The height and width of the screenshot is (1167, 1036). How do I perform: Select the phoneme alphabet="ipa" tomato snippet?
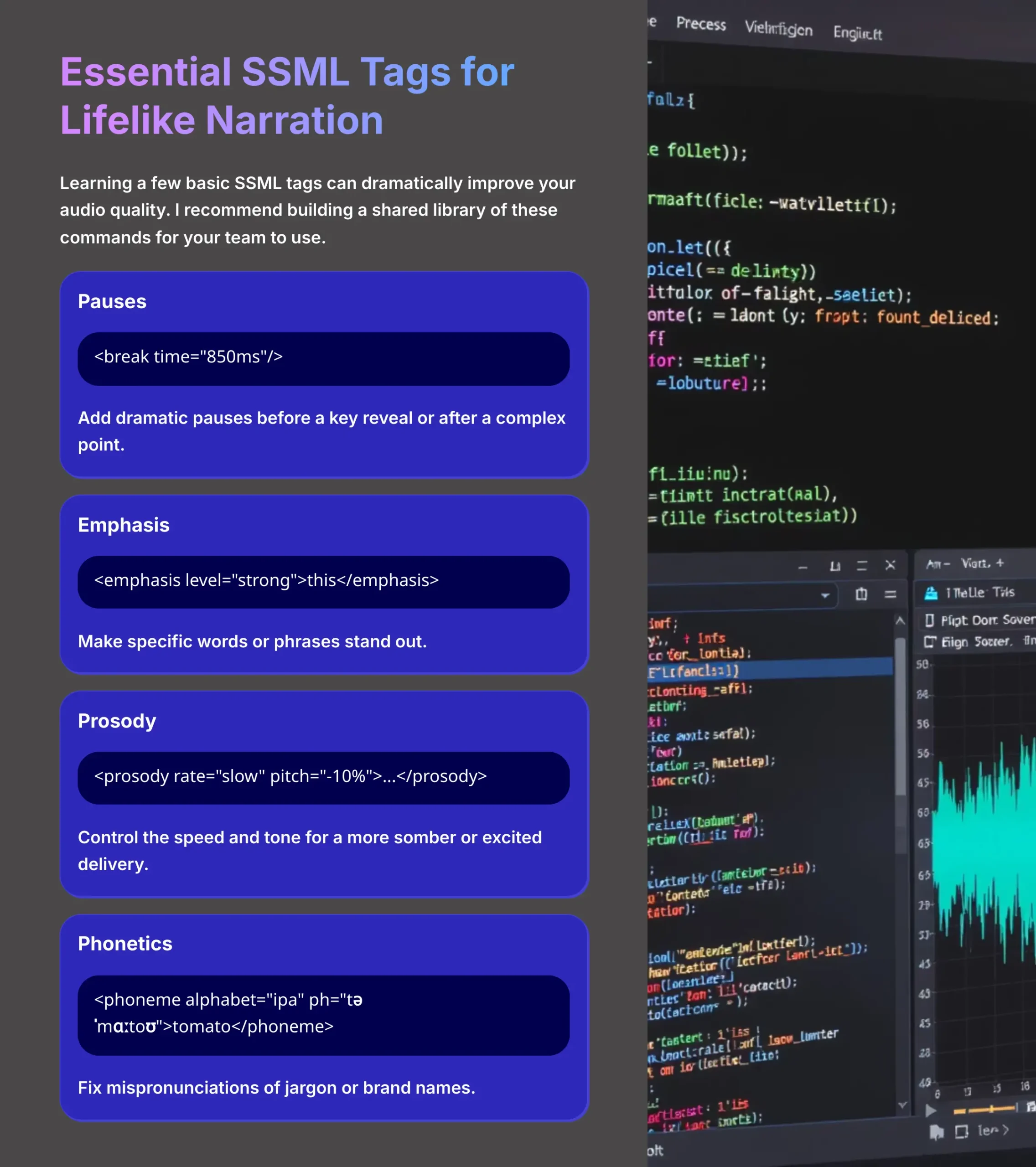tap(323, 1015)
